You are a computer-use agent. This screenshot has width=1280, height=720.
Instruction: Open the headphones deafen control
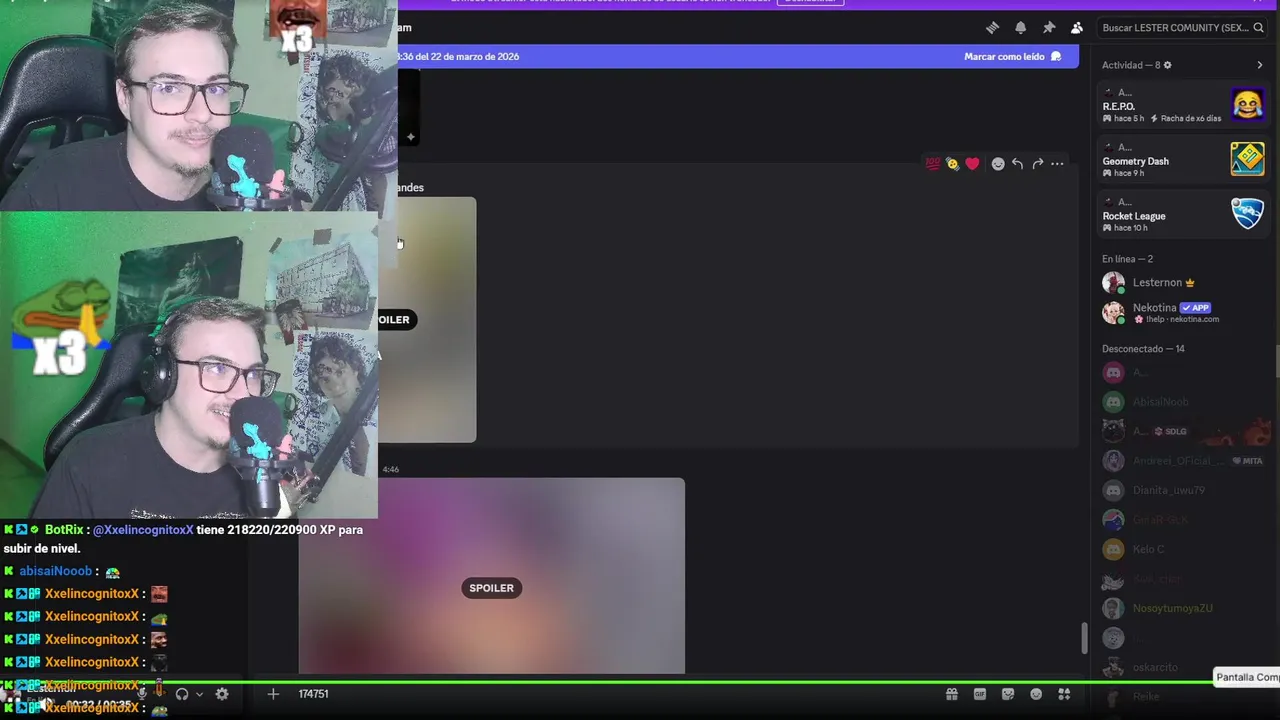tap(182, 694)
